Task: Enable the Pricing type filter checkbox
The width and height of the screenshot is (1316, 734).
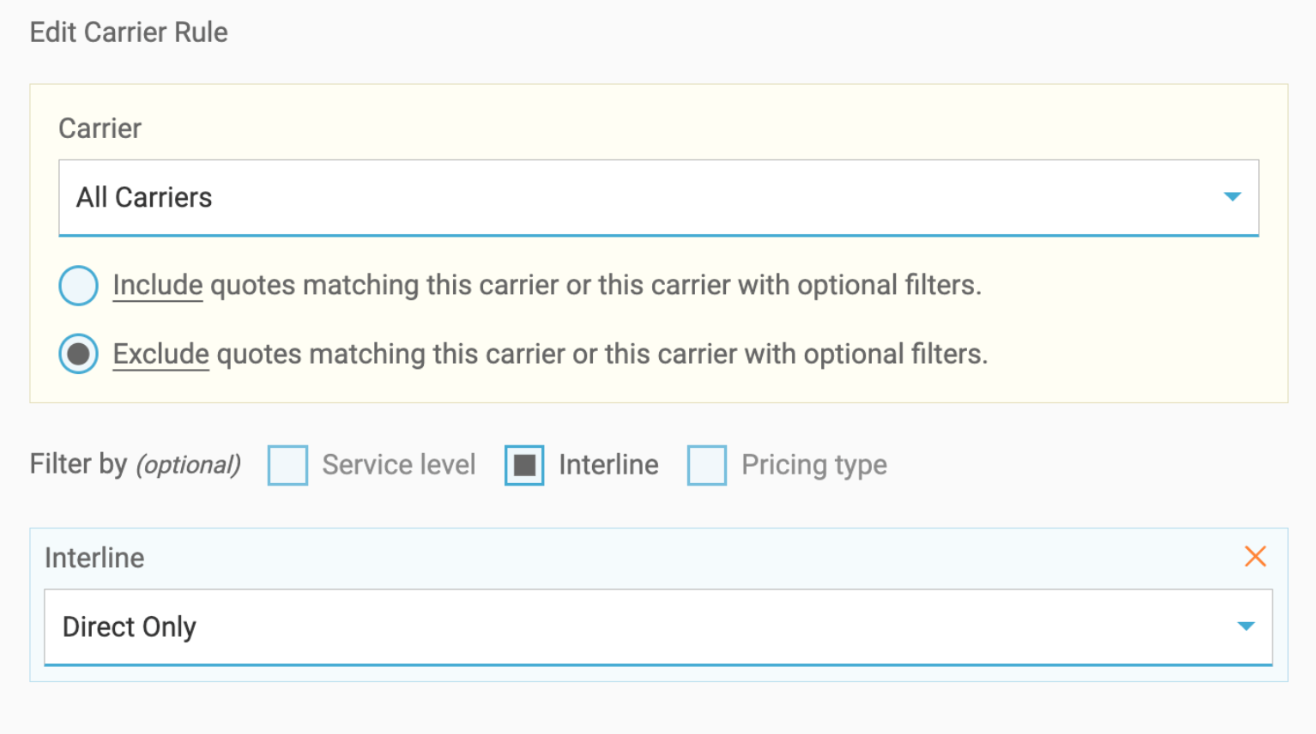Action: point(707,466)
